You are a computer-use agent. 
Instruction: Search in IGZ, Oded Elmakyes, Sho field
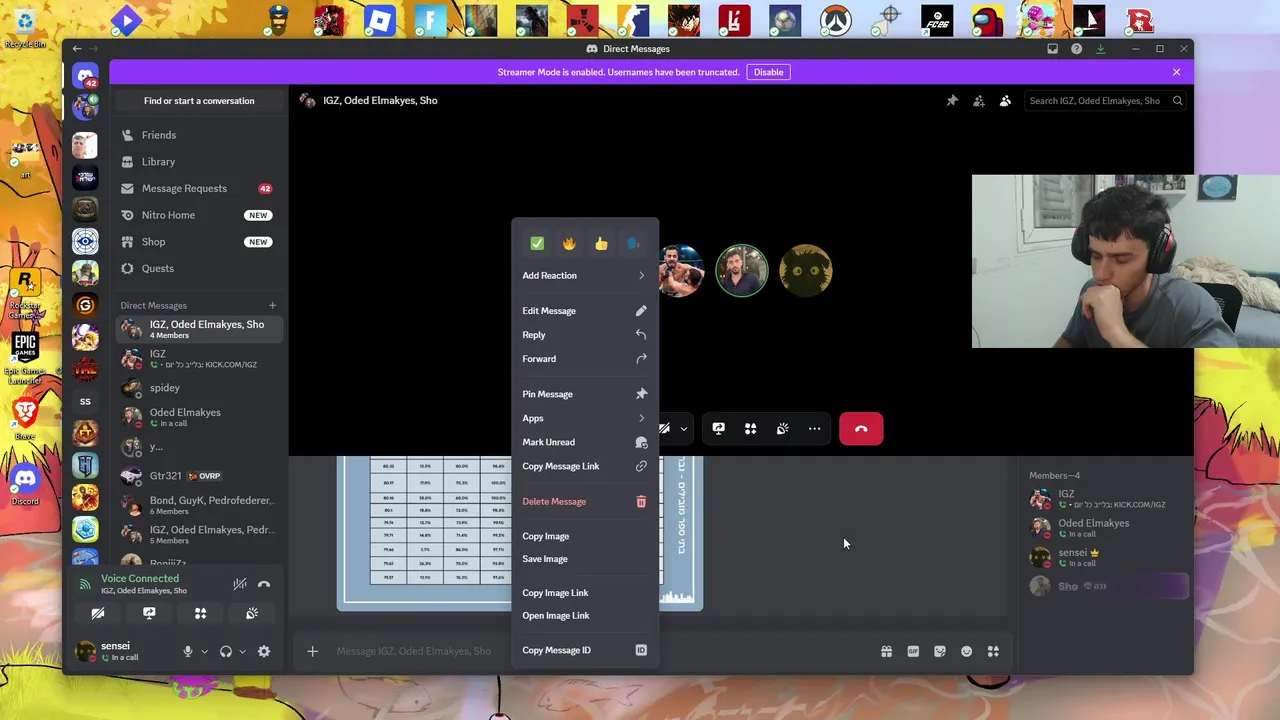coord(1105,100)
